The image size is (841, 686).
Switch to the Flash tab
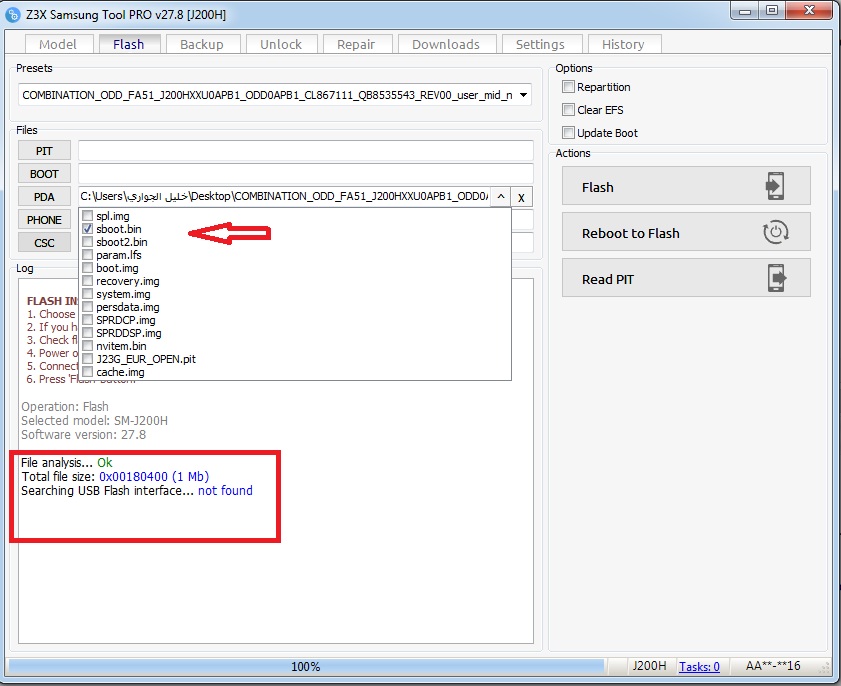(x=129, y=44)
